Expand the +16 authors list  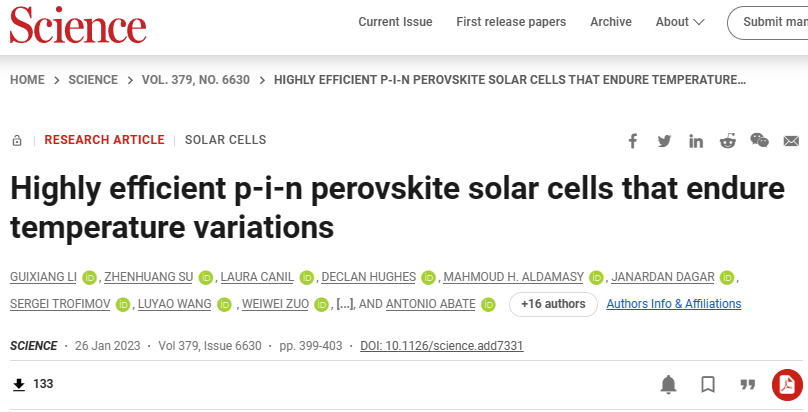tap(553, 304)
